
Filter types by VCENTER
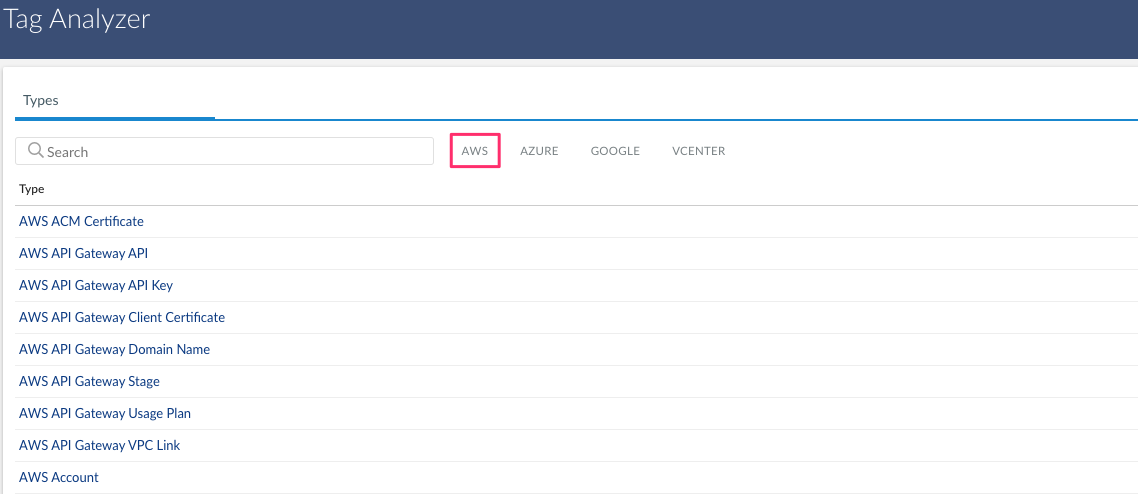pos(698,151)
